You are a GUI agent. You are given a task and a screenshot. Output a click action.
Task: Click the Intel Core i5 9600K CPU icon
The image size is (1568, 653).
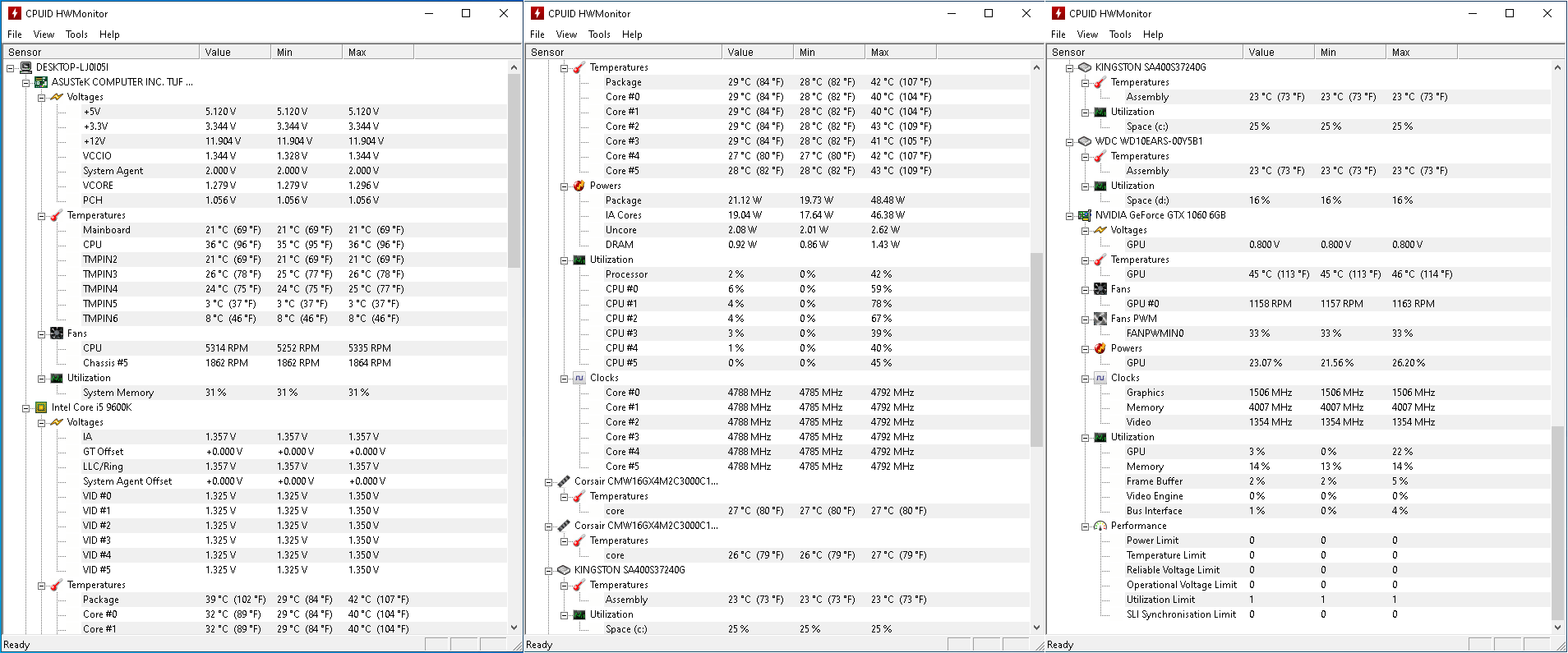41,407
